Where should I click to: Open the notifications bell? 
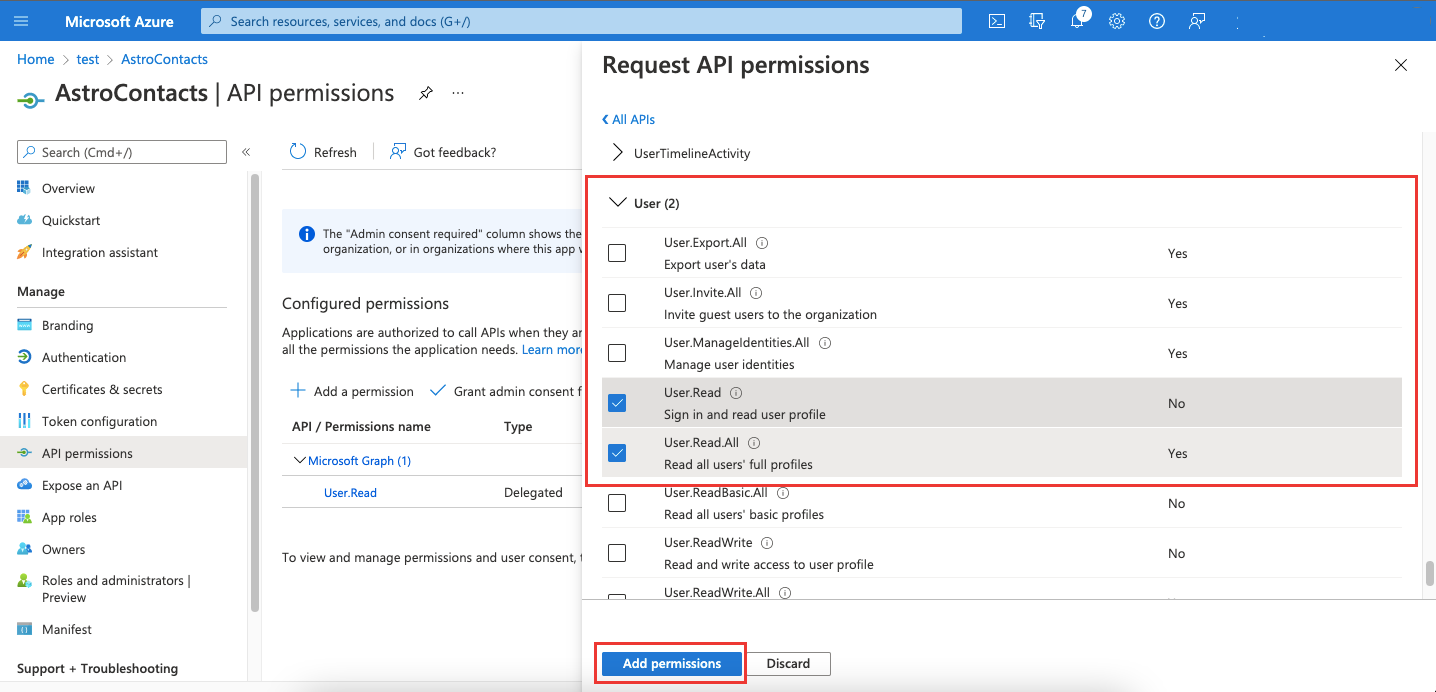[1078, 20]
